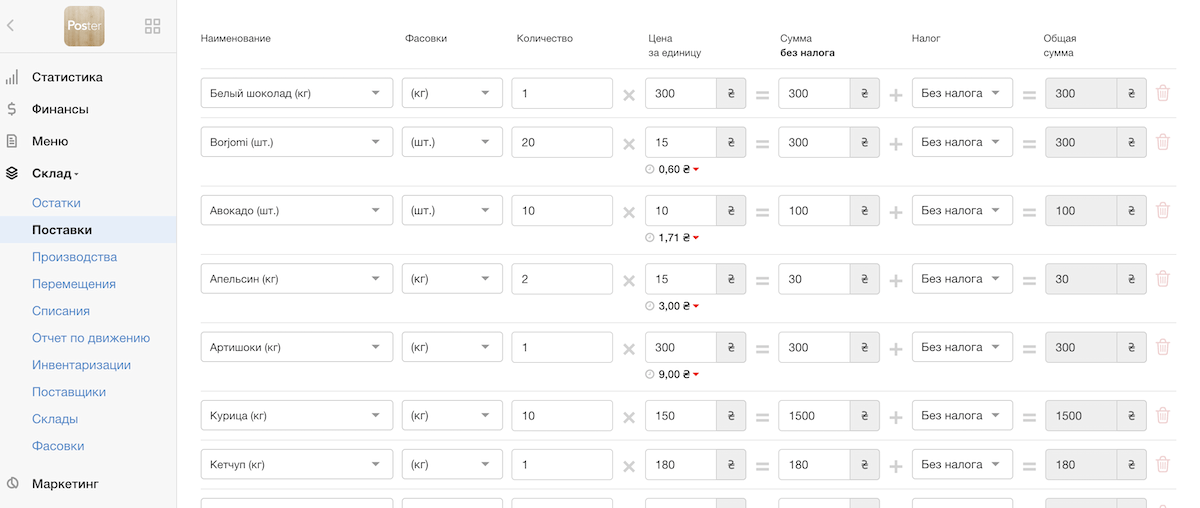Click the unit price field for Кетчуп
The image size is (1200, 508).
click(681, 464)
